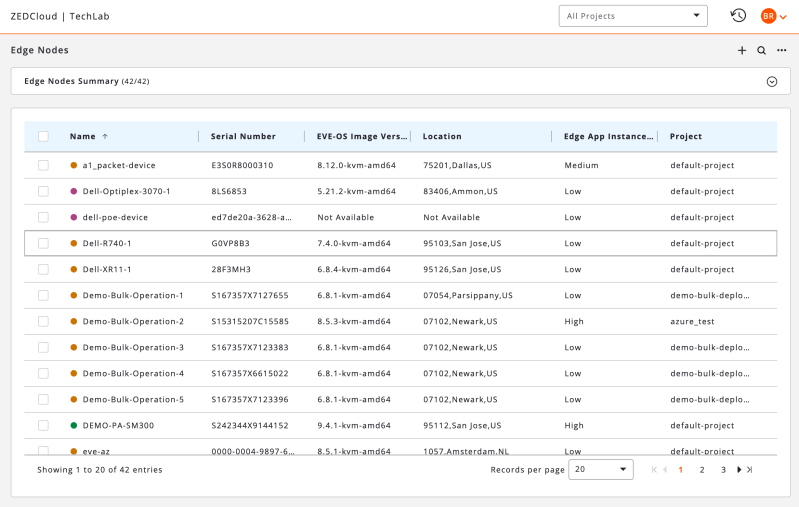Select page 3 in pagination
The image size is (799, 507).
pyautogui.click(x=724, y=470)
